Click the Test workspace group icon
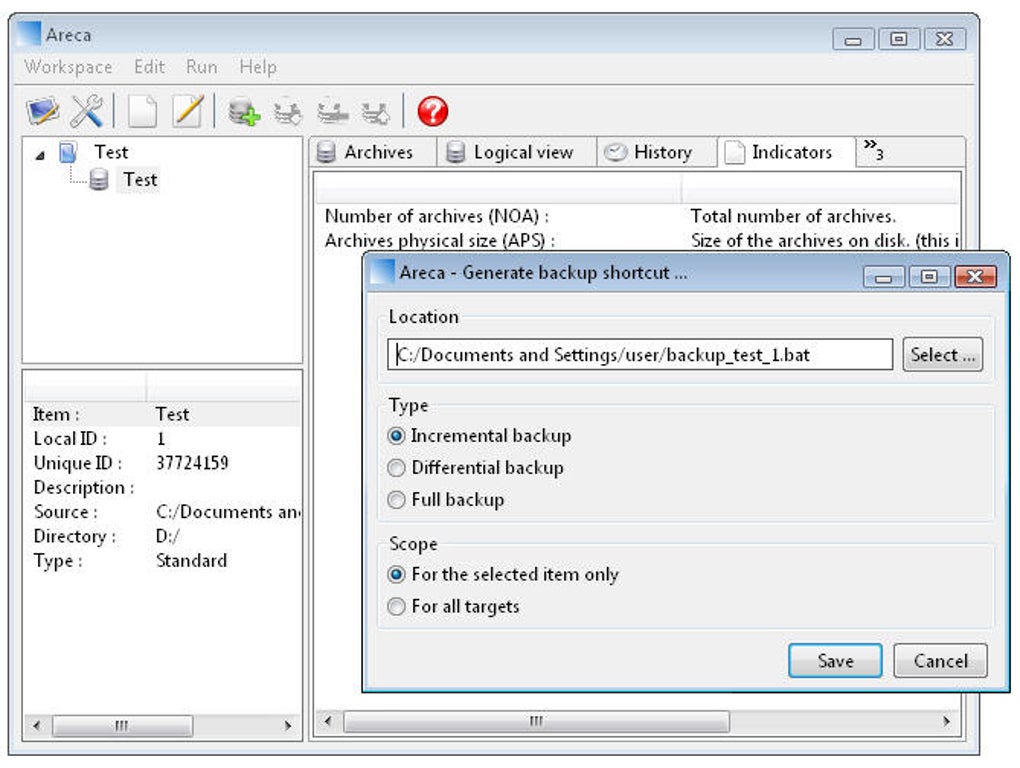The image size is (1020, 768). pyautogui.click(x=68, y=152)
